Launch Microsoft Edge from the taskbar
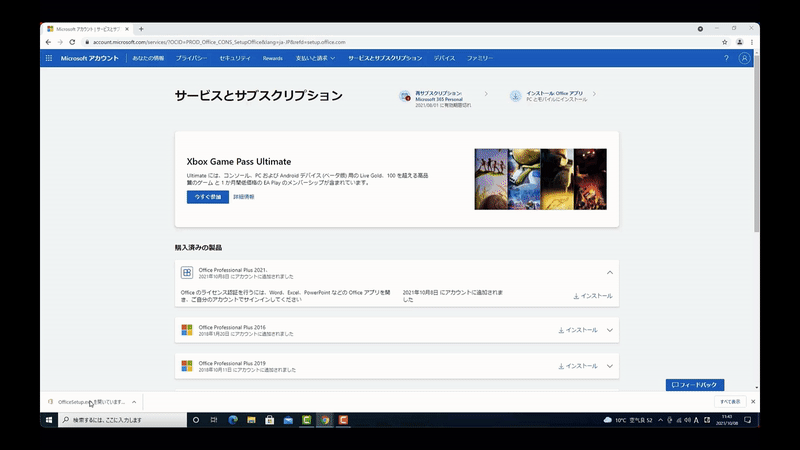 point(233,420)
